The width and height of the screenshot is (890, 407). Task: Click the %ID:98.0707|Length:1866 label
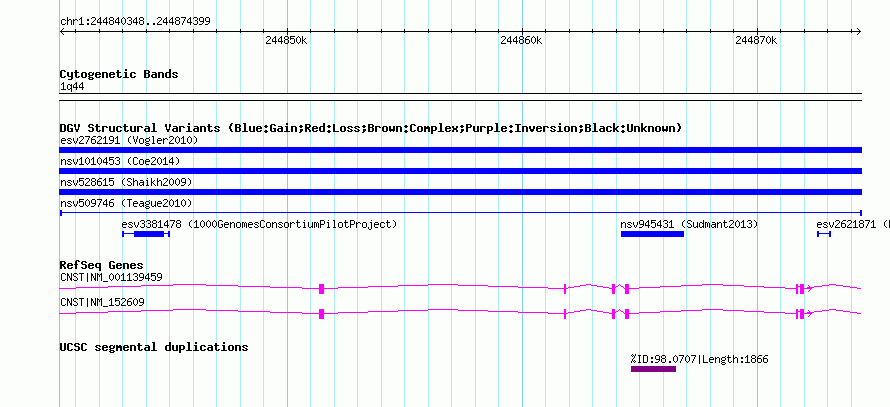[x=699, y=359]
